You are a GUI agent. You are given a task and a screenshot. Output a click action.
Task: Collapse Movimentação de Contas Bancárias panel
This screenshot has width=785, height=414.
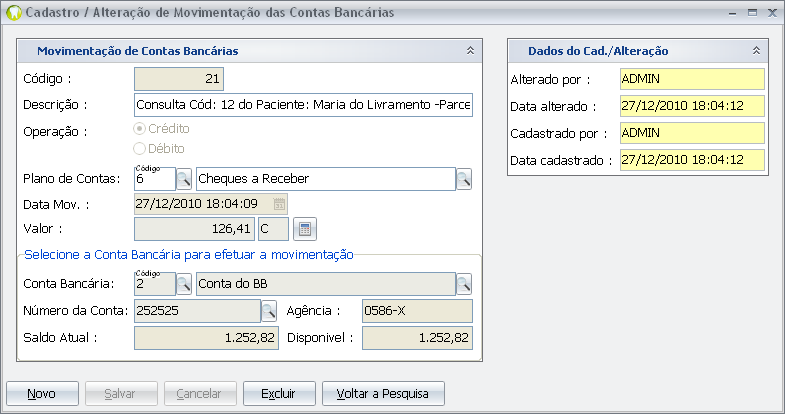470,51
